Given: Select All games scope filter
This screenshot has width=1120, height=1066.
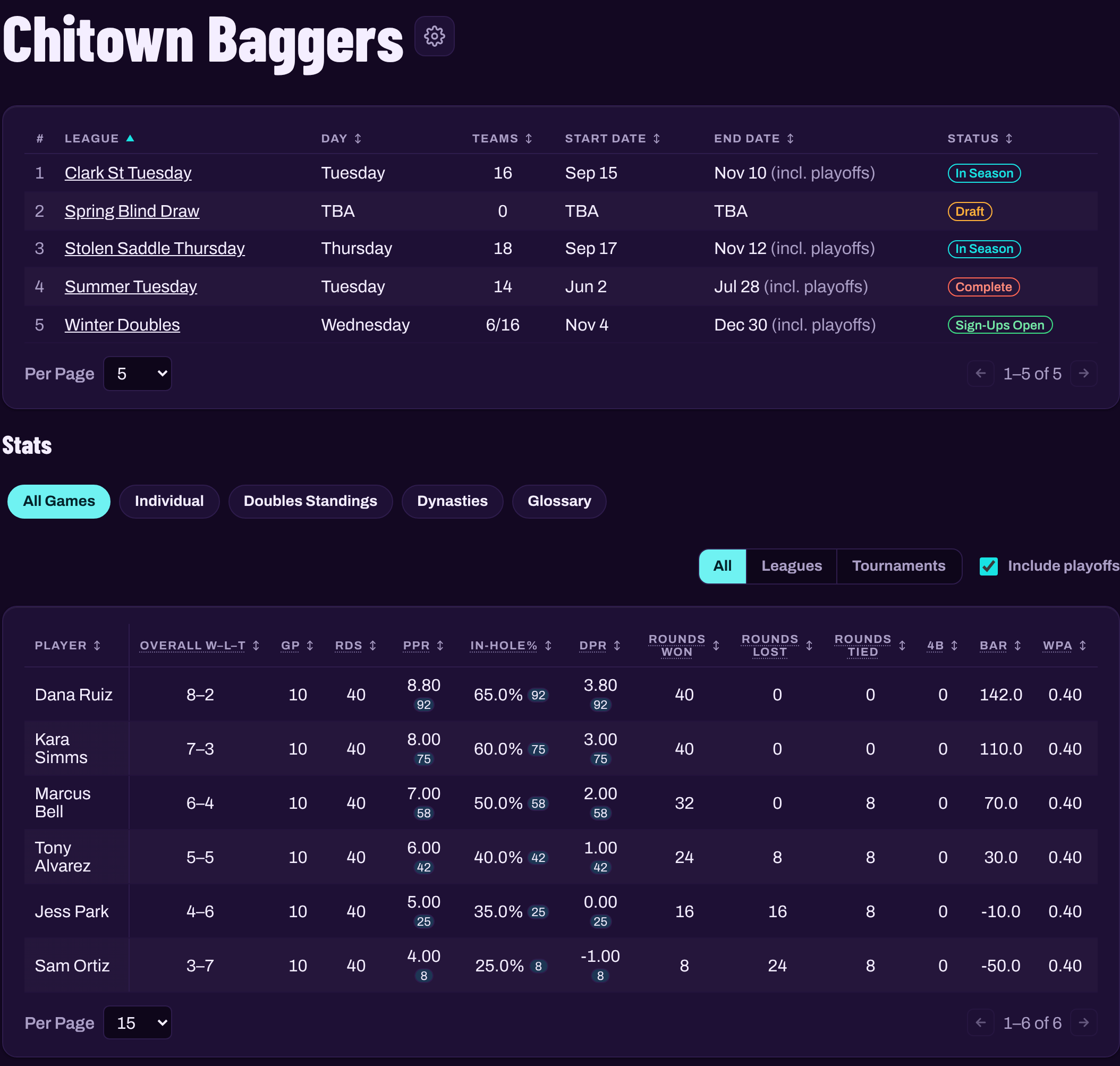Looking at the screenshot, I should coord(722,566).
